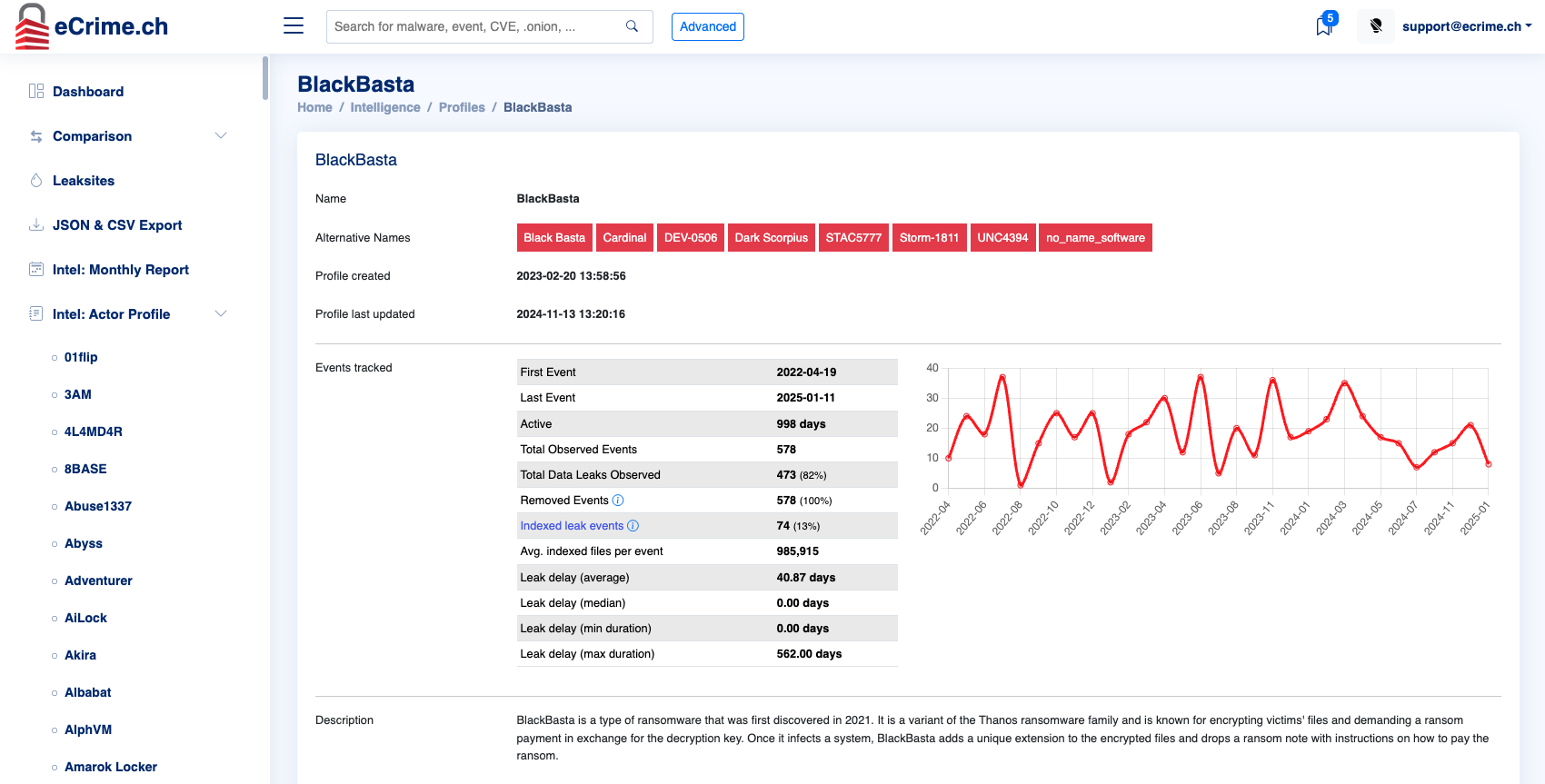
Task: Click the Leaksites droplet icon
Action: pos(36,181)
